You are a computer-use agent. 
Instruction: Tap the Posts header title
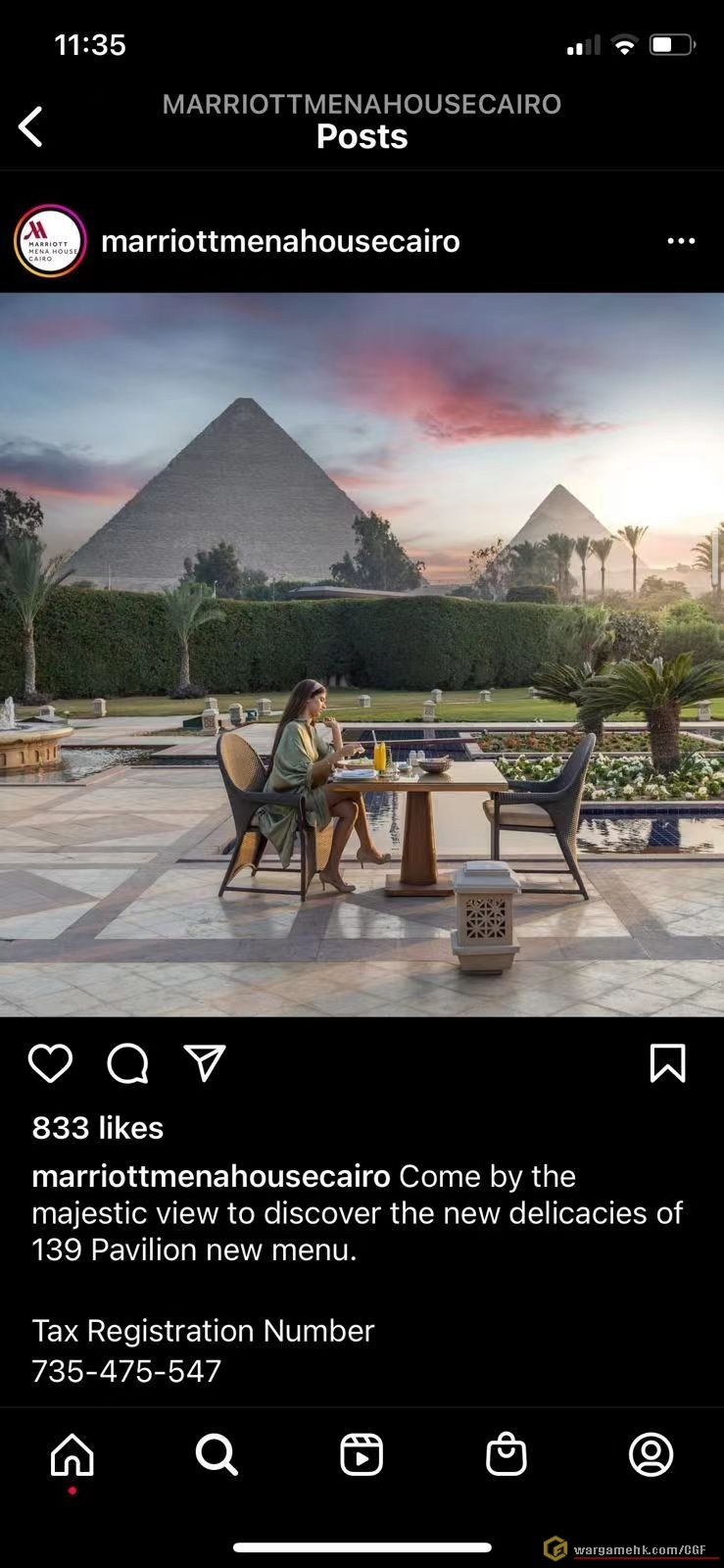pyautogui.click(x=362, y=136)
